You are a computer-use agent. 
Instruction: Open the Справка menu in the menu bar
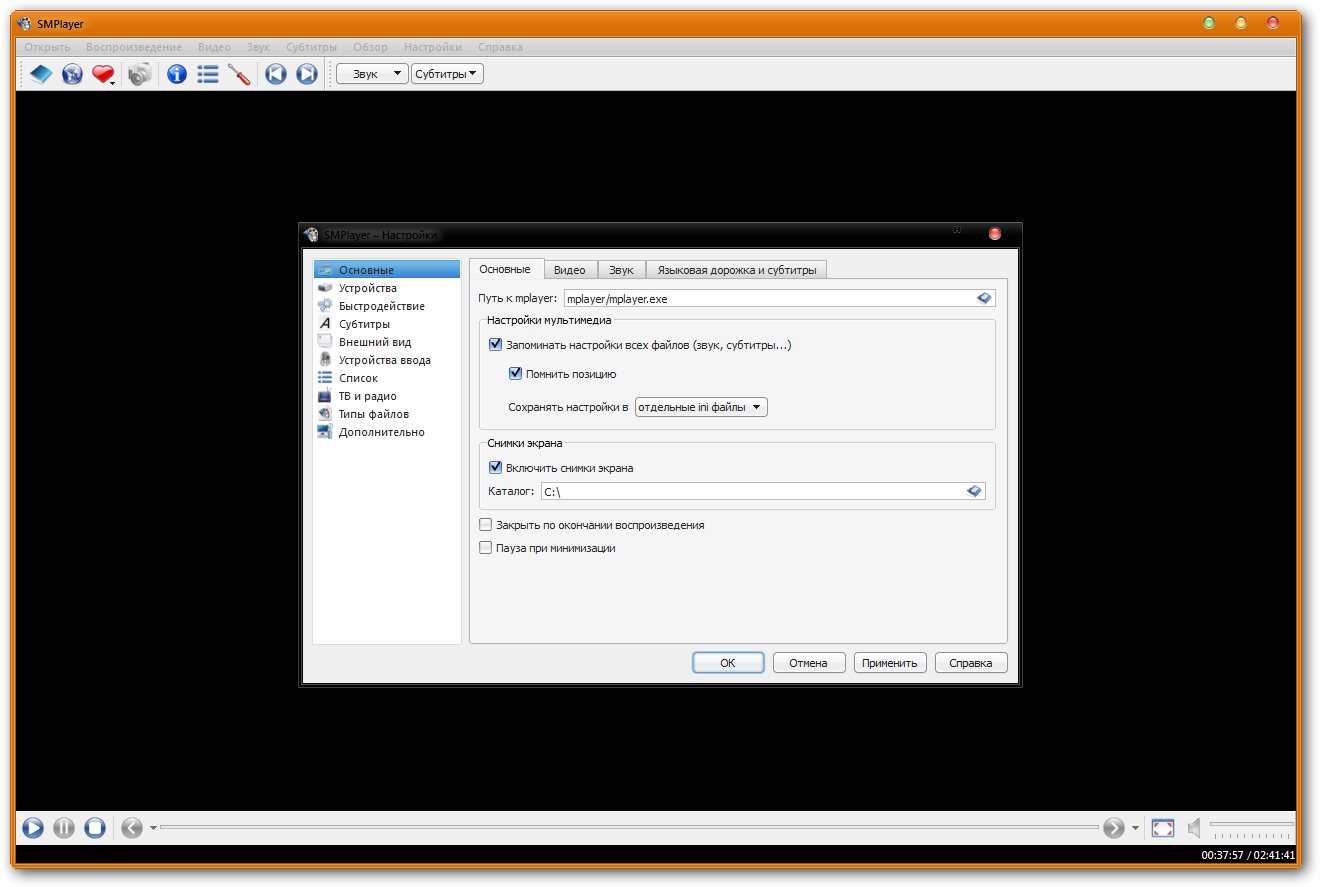coord(500,47)
